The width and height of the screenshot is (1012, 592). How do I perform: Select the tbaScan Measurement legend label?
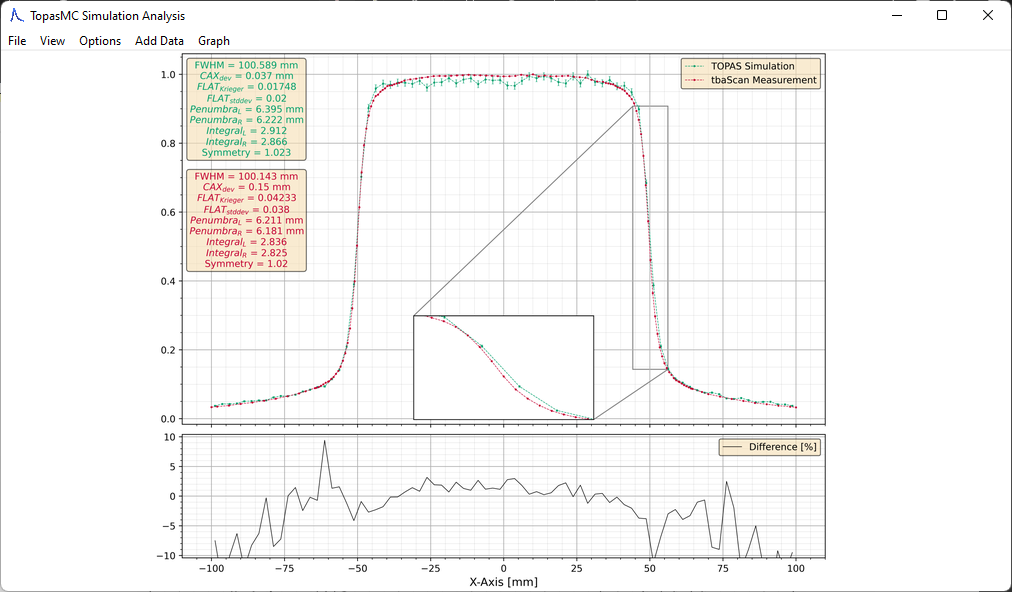coord(764,80)
